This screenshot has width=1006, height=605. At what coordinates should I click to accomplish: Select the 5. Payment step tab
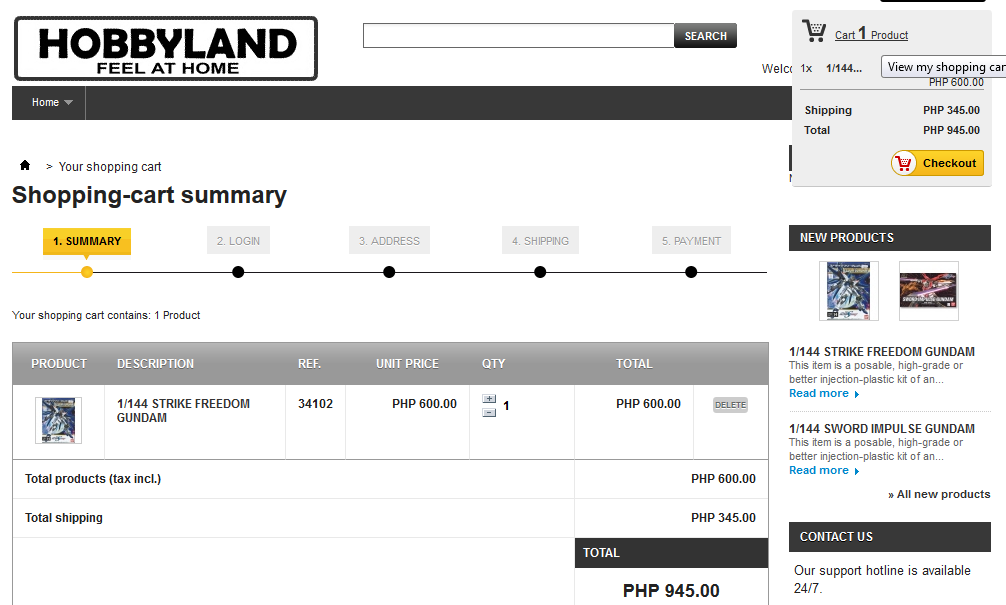(x=691, y=241)
